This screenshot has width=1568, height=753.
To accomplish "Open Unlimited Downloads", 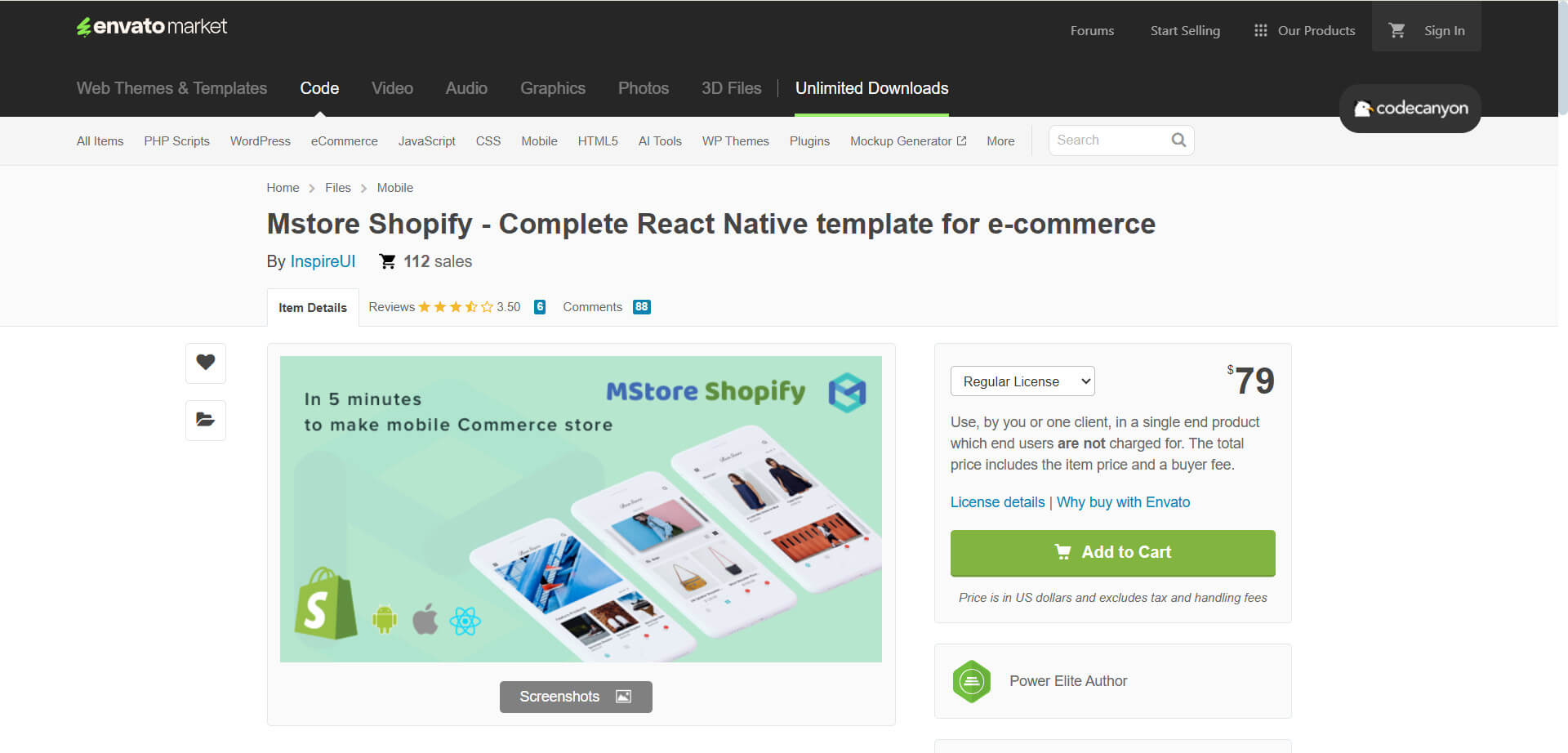I will click(871, 88).
